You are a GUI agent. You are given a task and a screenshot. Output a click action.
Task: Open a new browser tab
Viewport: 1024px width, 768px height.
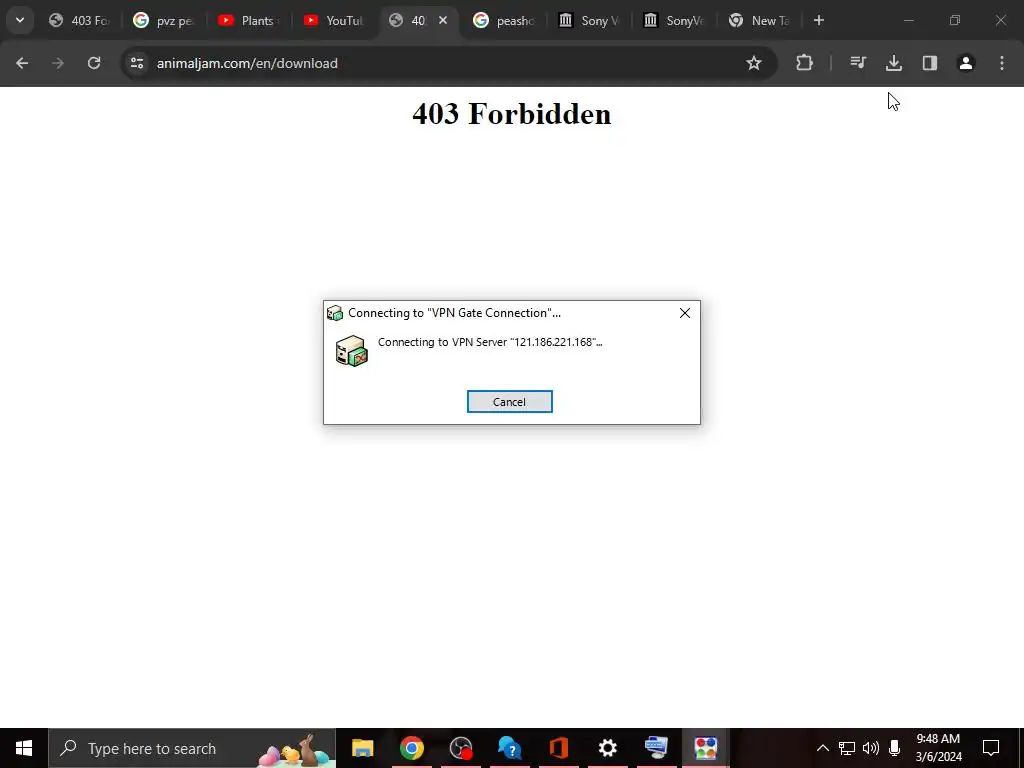(819, 20)
